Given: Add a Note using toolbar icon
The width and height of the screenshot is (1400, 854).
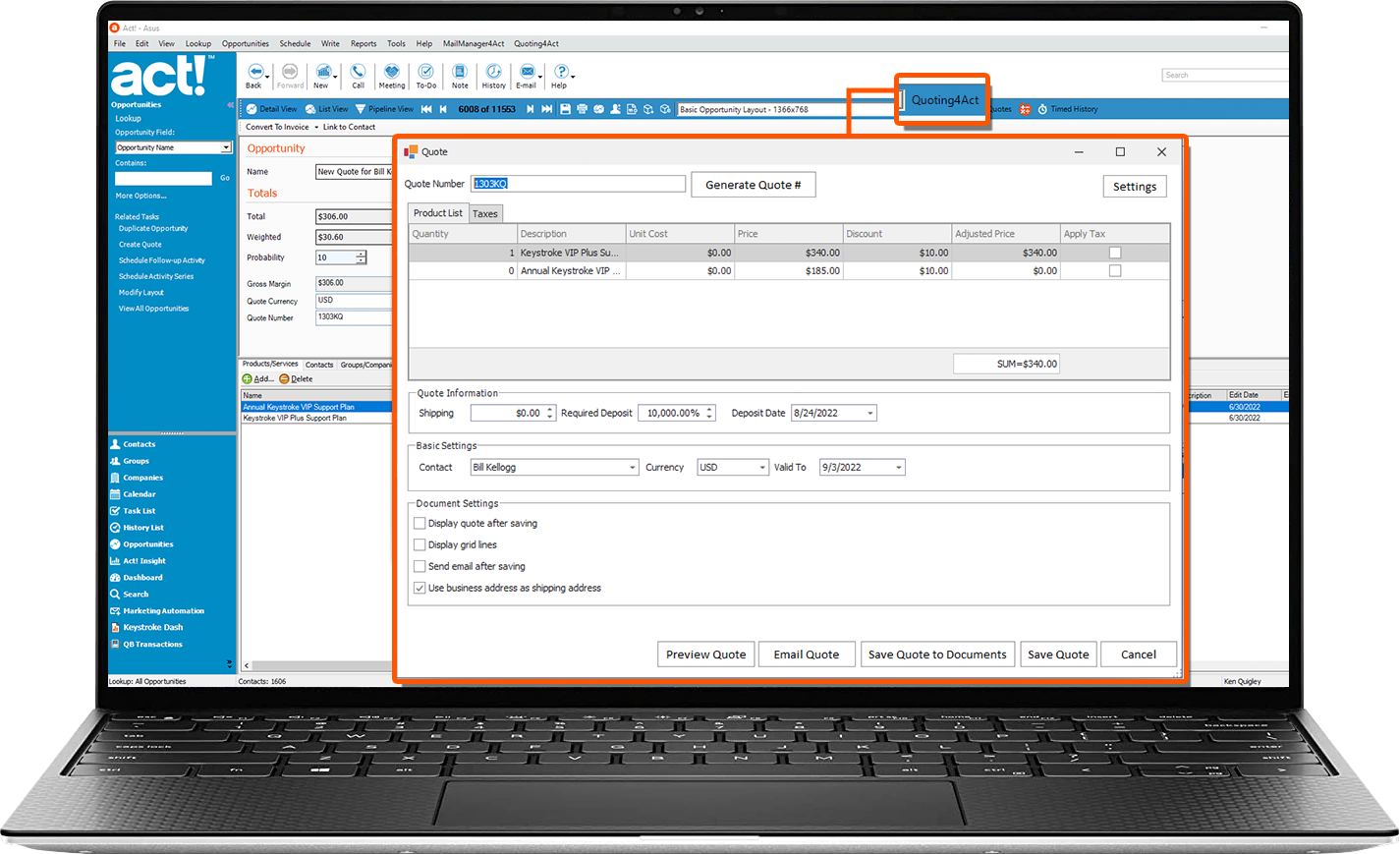Looking at the screenshot, I should 460,72.
